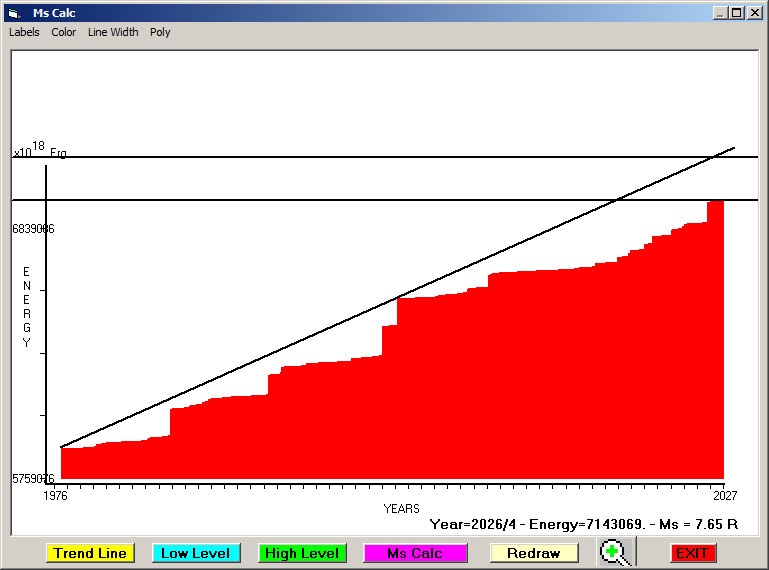Expand the Line Width menu
This screenshot has height=570, width=769.
point(113,32)
